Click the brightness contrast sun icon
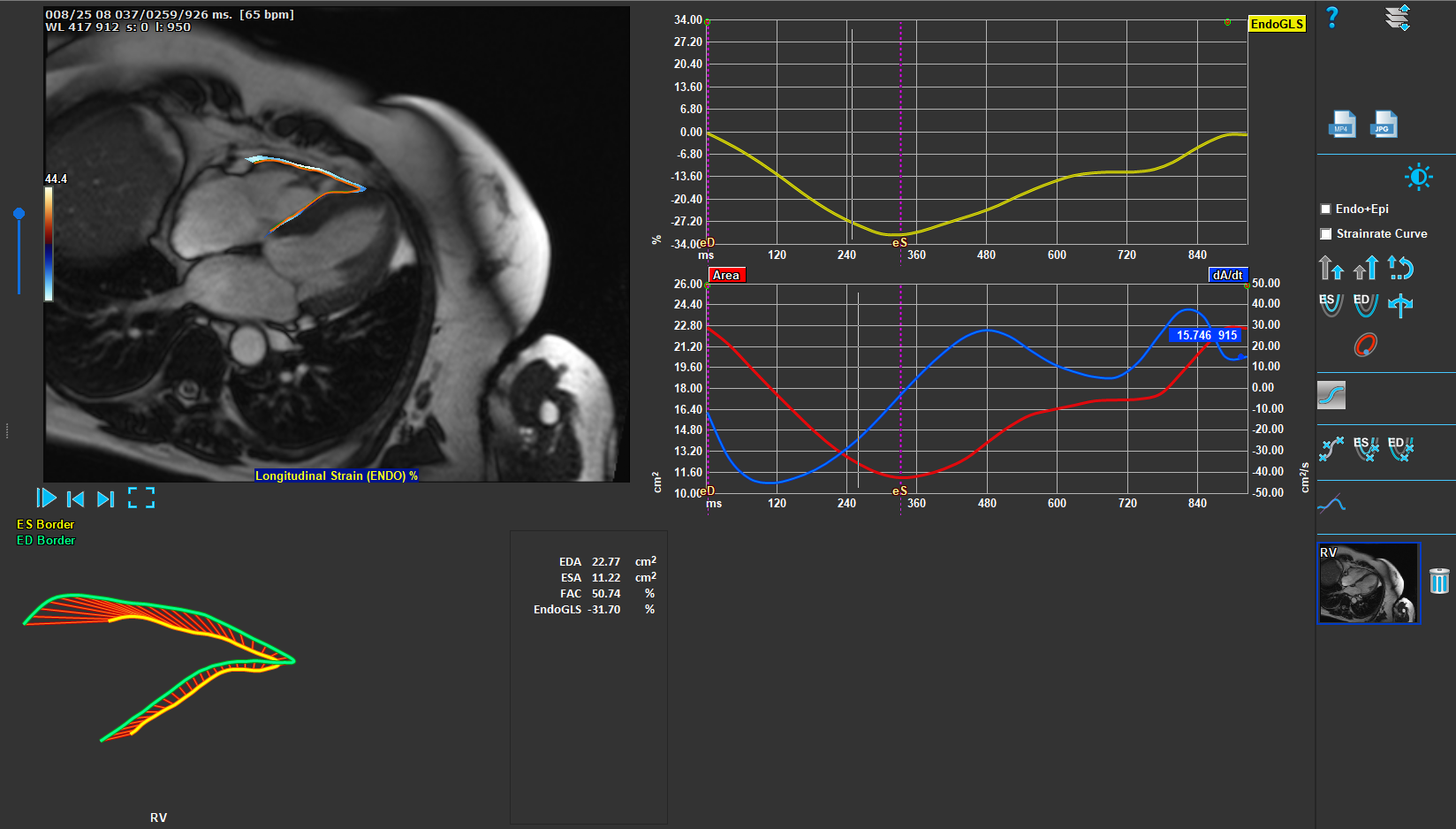This screenshot has width=1456, height=829. click(1418, 177)
